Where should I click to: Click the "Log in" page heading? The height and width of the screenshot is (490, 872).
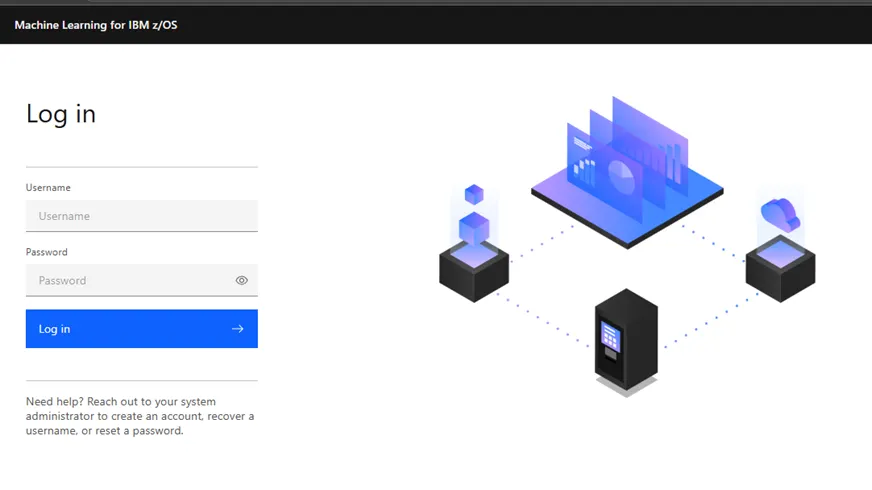[x=61, y=115]
